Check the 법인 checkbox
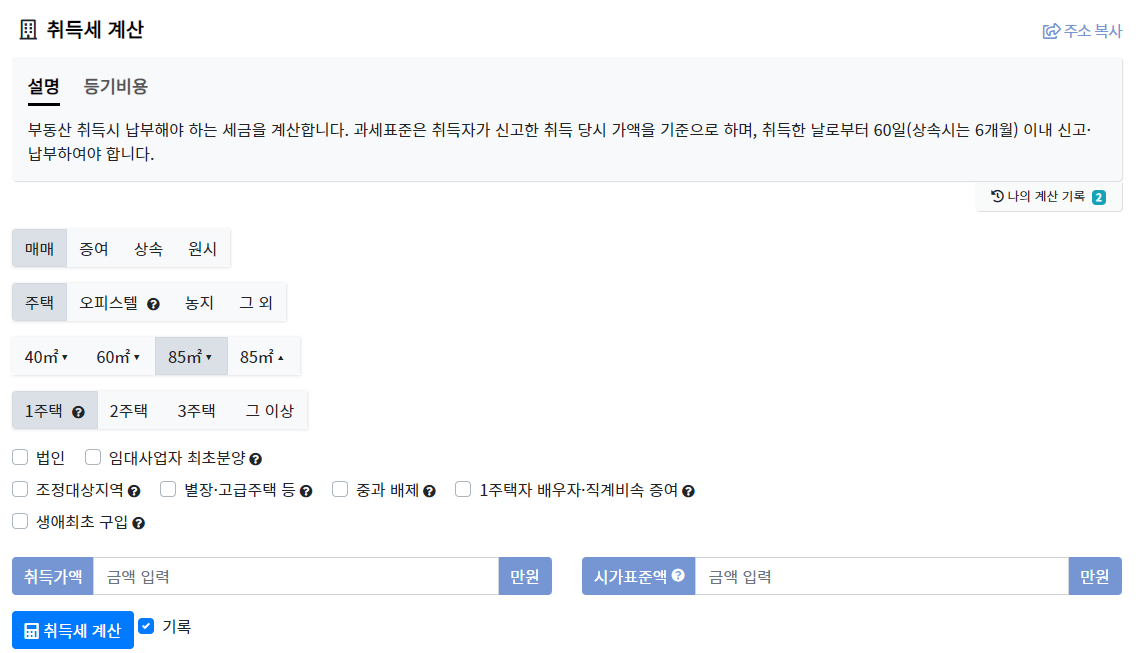This screenshot has width=1142, height=653. (20, 457)
